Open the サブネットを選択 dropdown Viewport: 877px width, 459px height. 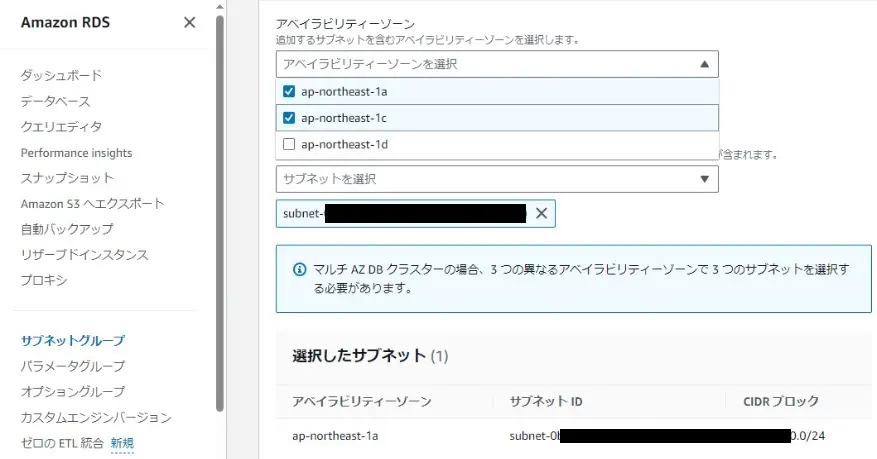tap(497, 179)
